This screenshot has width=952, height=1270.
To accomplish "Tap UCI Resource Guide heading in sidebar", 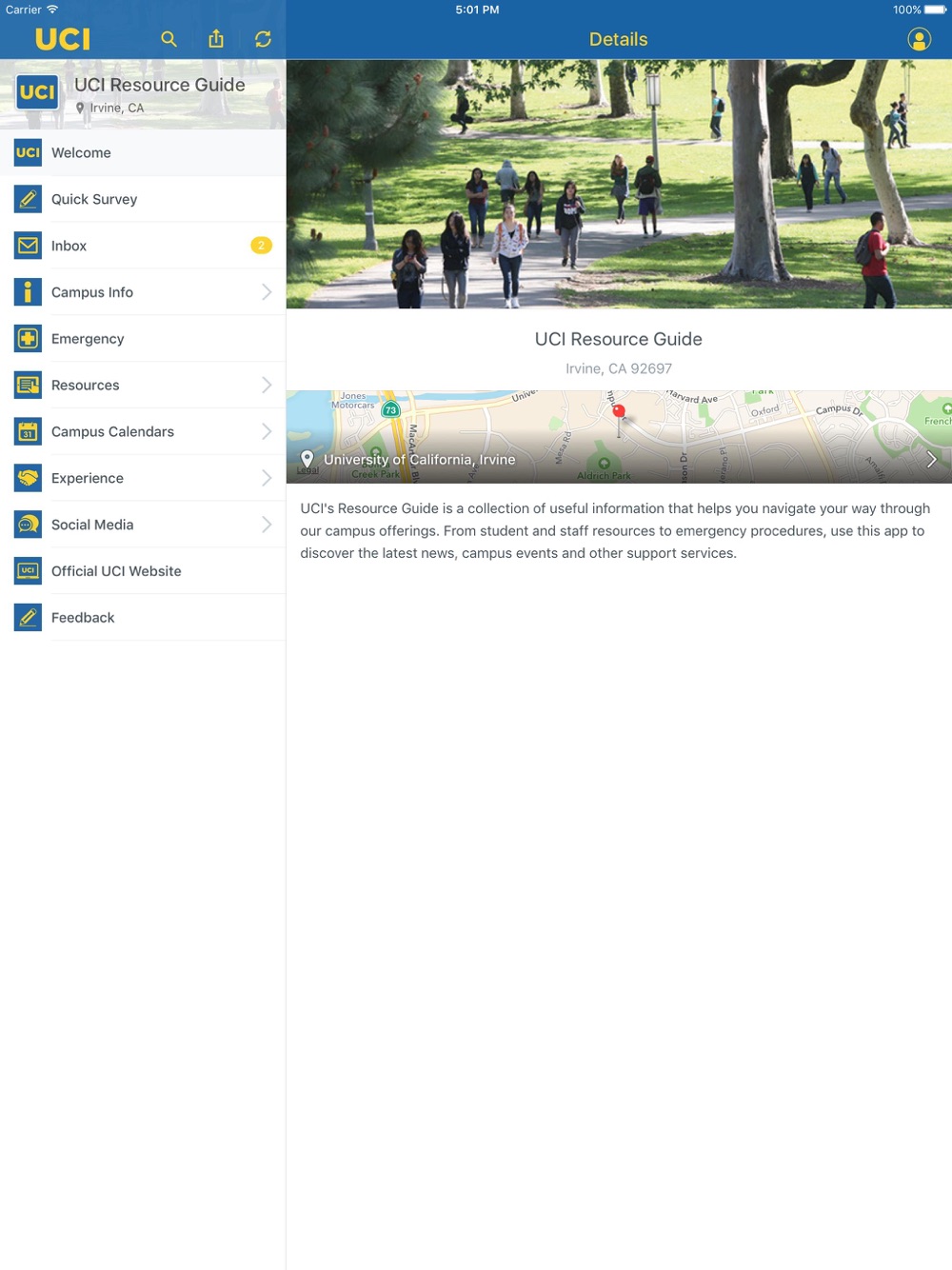I will (160, 85).
